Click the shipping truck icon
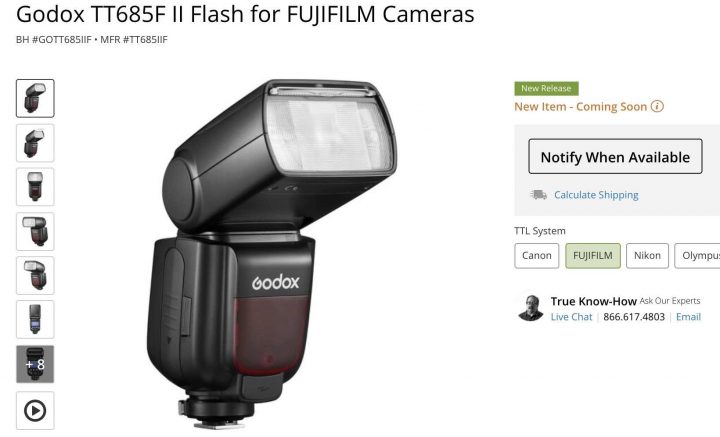The image size is (720, 437). tap(539, 195)
